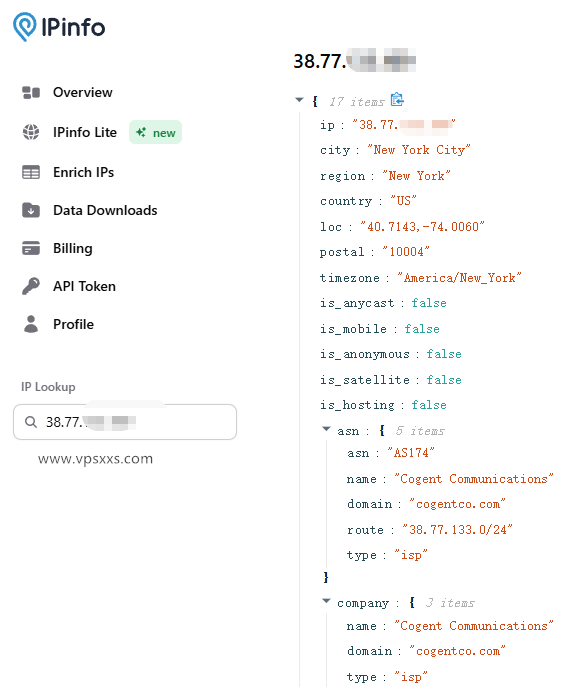Click the Overview dashboard icon
Image resolution: width=563 pixels, height=687 pixels.
coord(31,92)
